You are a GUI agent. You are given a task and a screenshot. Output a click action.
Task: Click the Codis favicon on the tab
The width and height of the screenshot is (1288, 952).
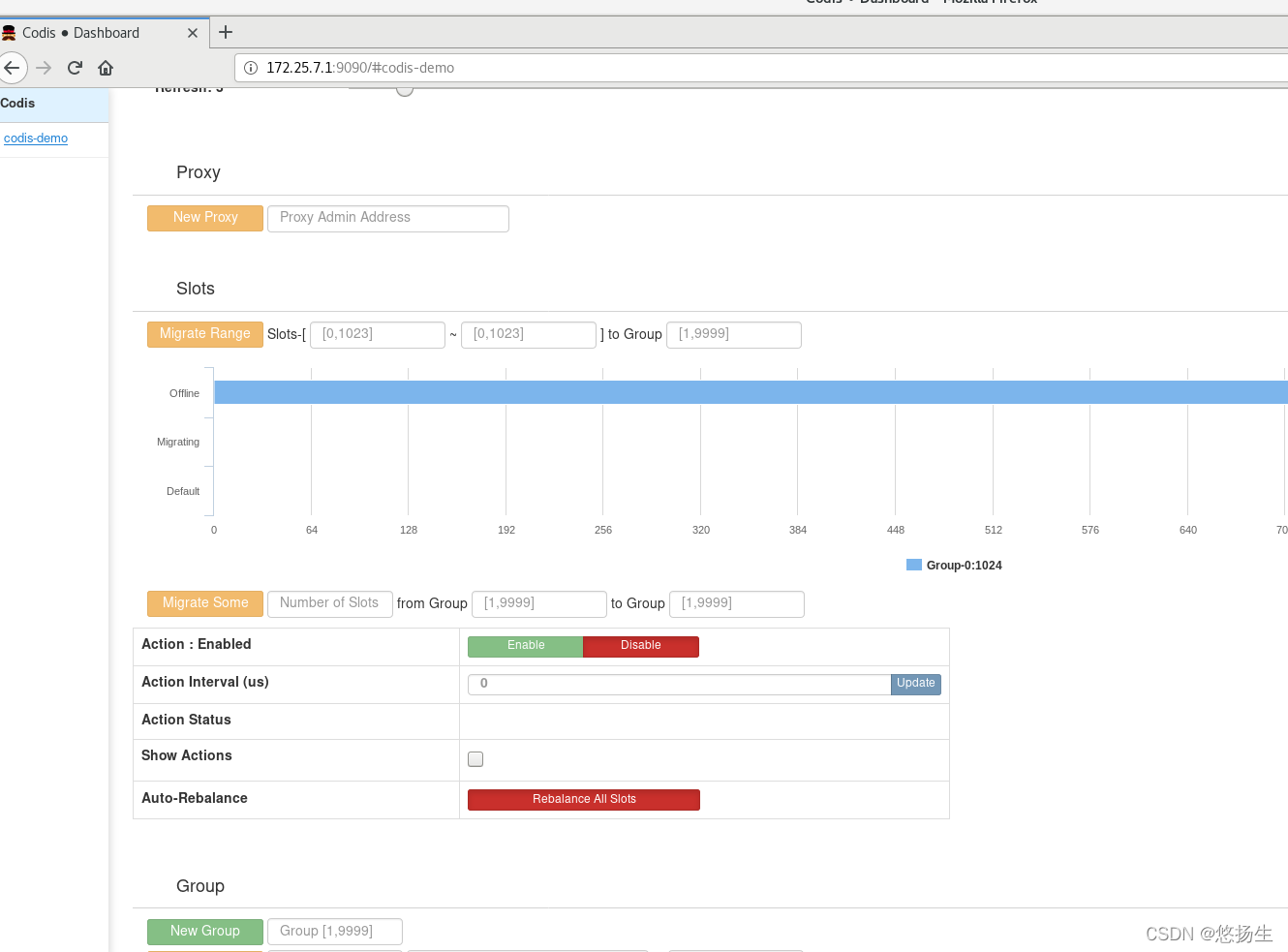[x=9, y=33]
